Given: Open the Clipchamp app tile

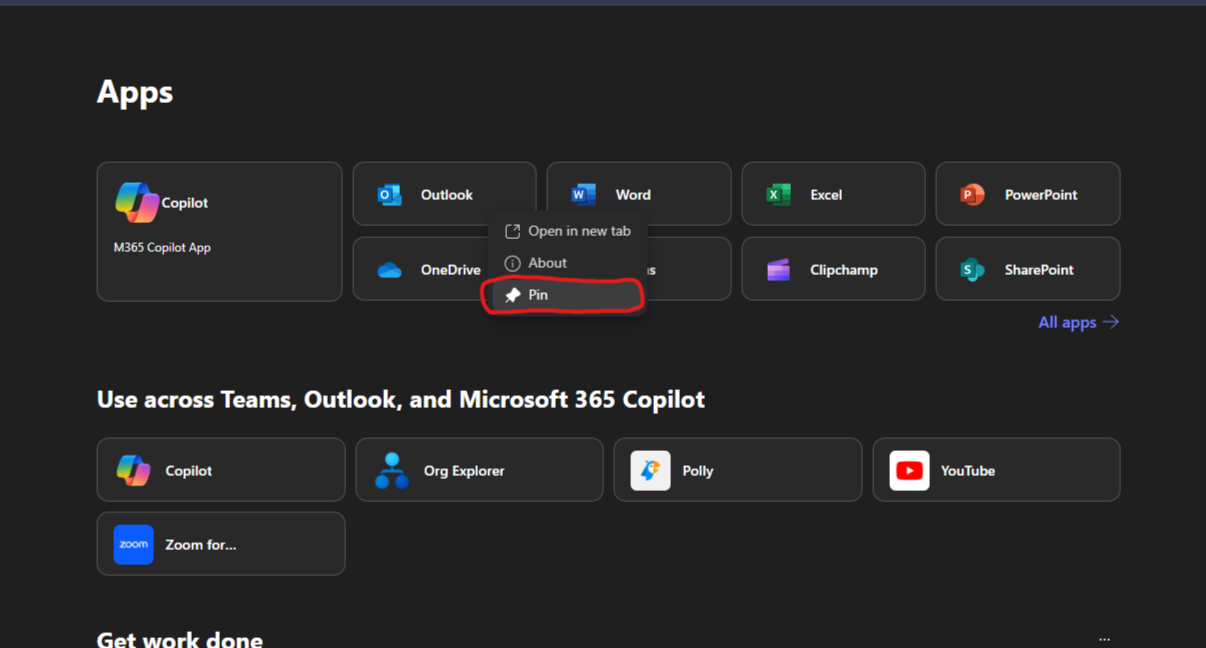Looking at the screenshot, I should click(x=833, y=269).
